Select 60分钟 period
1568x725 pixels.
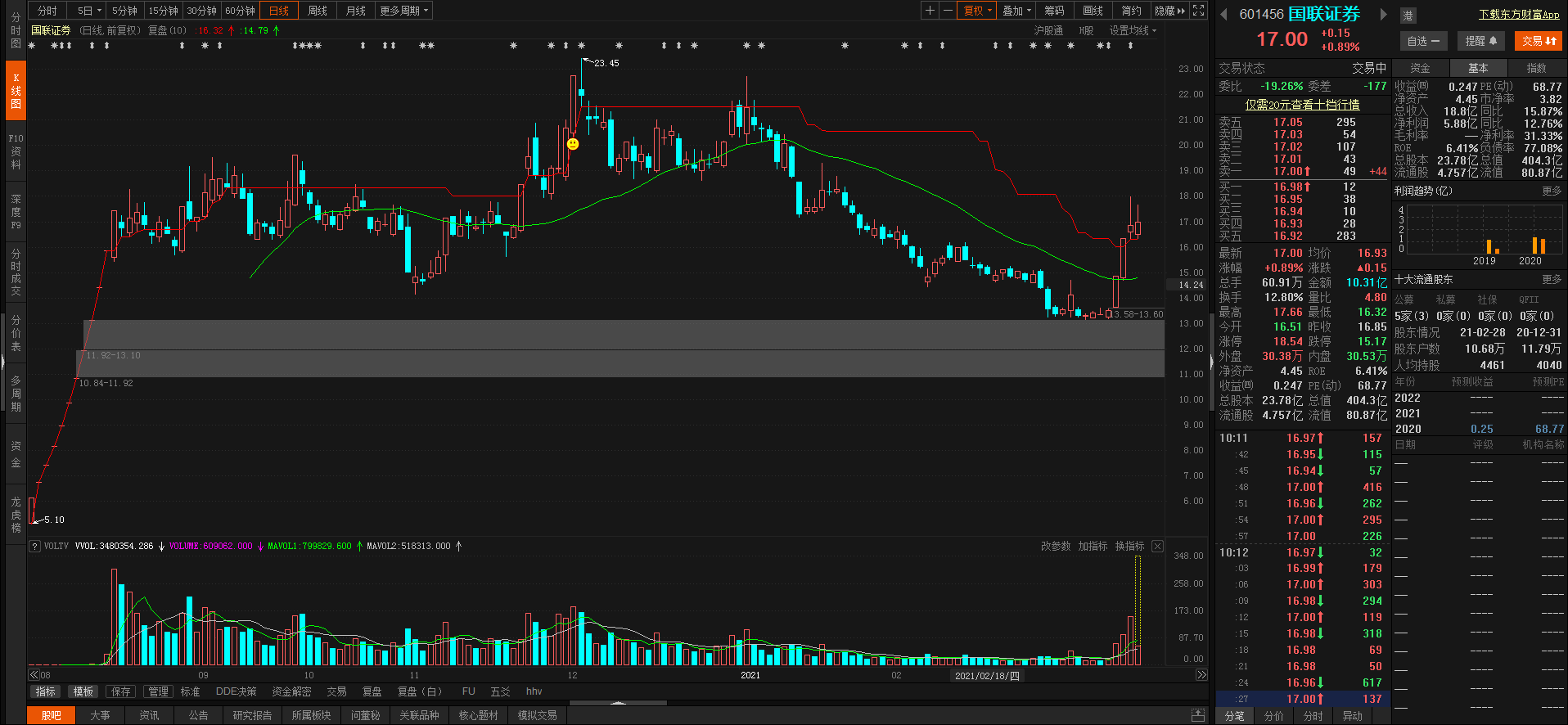tap(240, 11)
